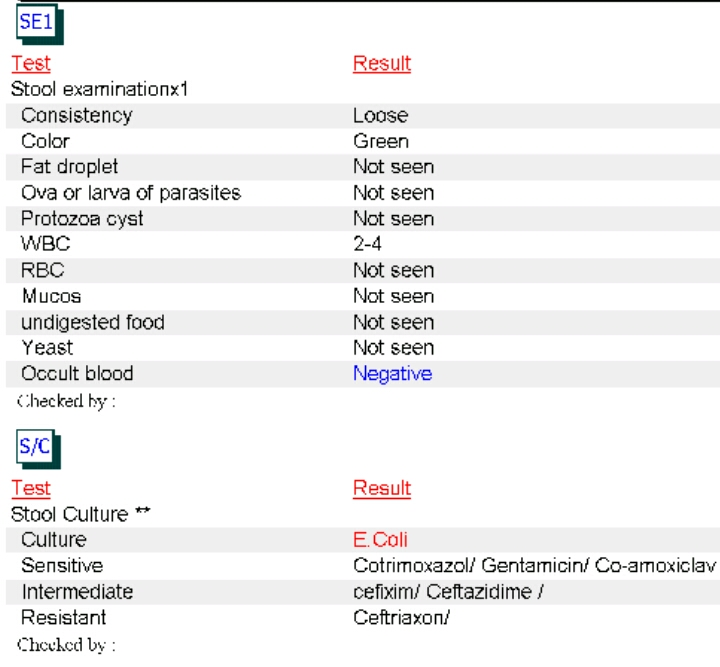Select the Resistant Ceftriaxon result
Screen dimensions: 720x667
tap(401, 618)
